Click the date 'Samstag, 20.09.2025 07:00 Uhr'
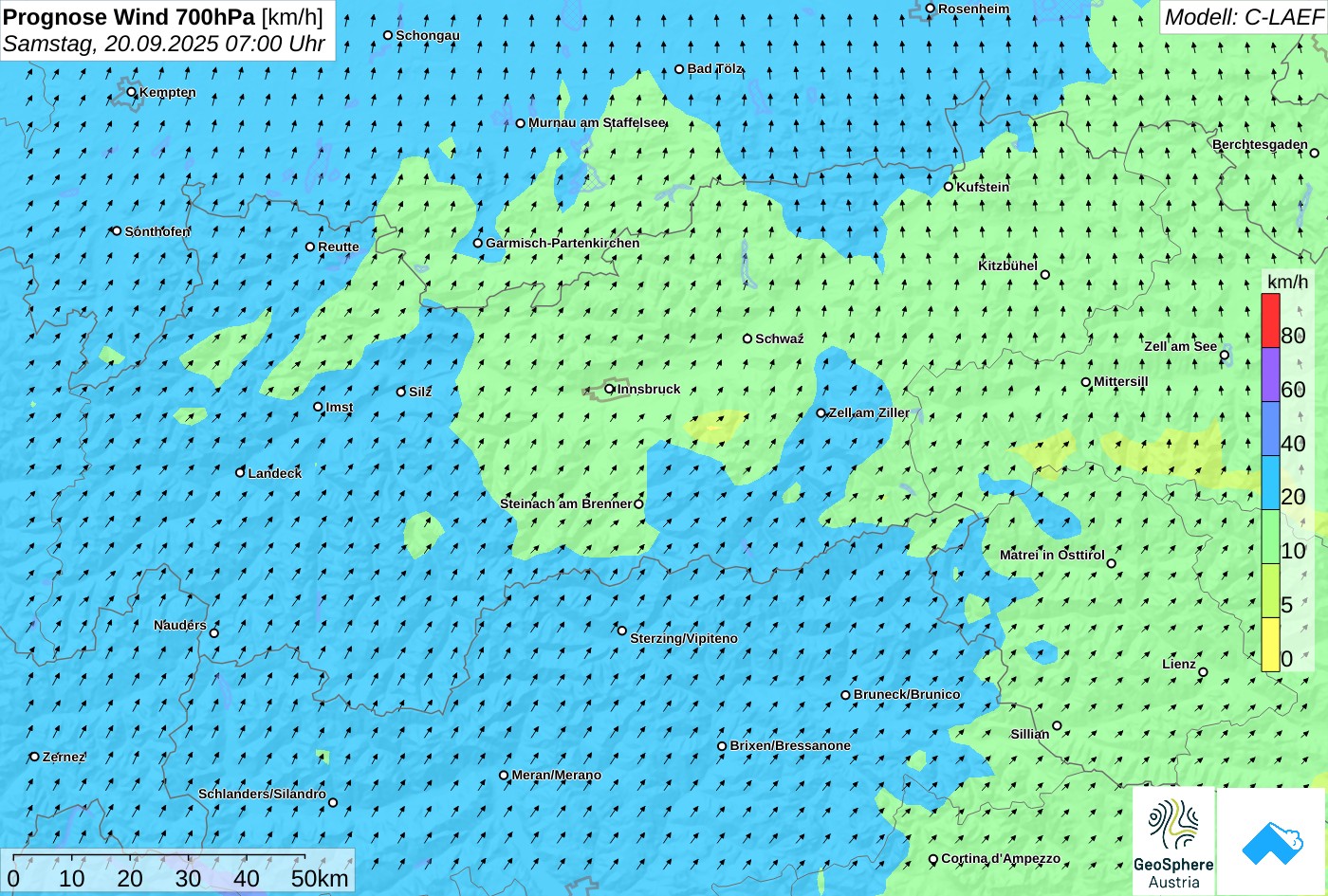Screen dimensions: 1328x896 point(164,44)
